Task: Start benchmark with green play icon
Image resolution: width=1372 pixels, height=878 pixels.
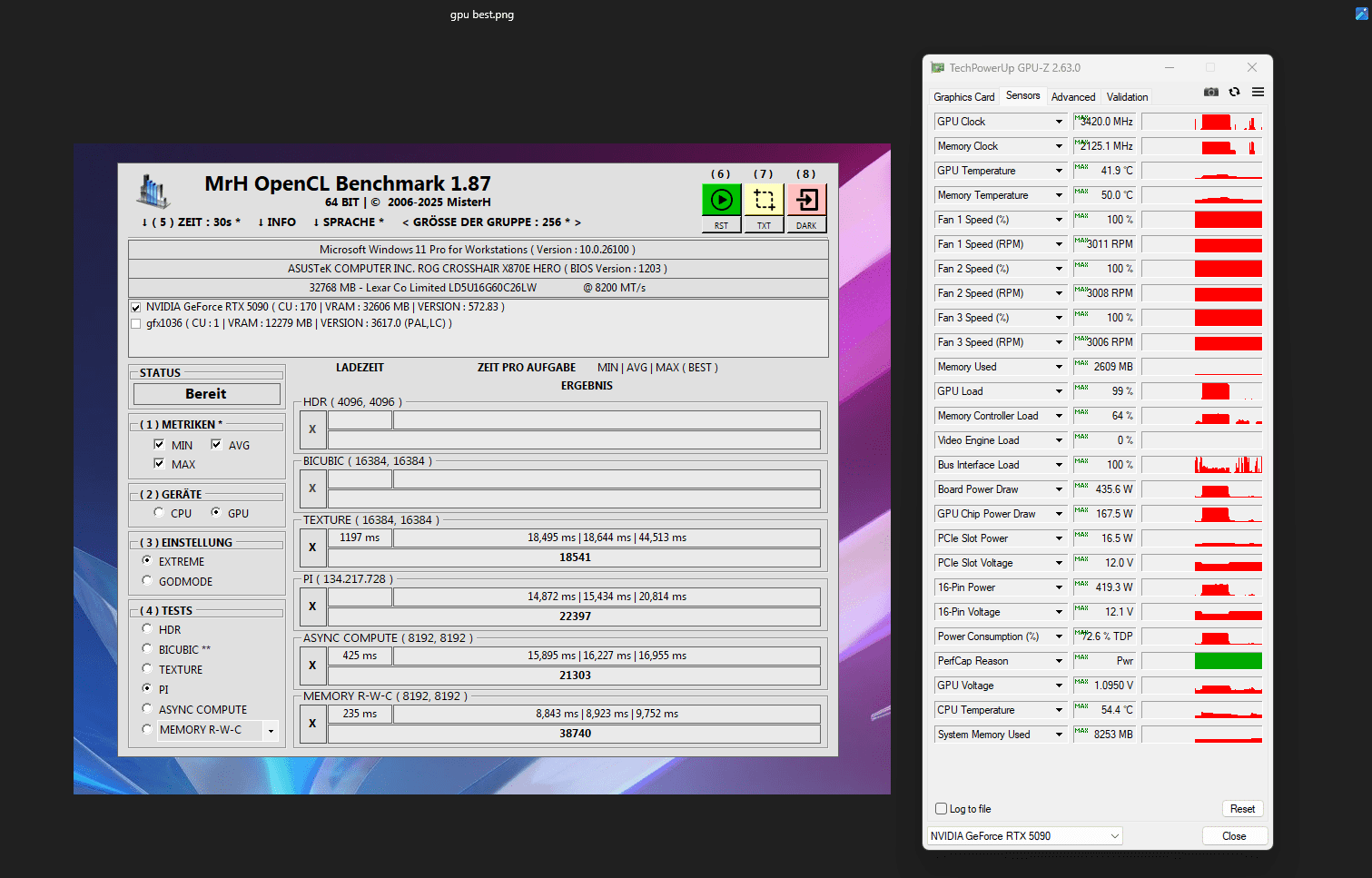Action: tap(721, 200)
